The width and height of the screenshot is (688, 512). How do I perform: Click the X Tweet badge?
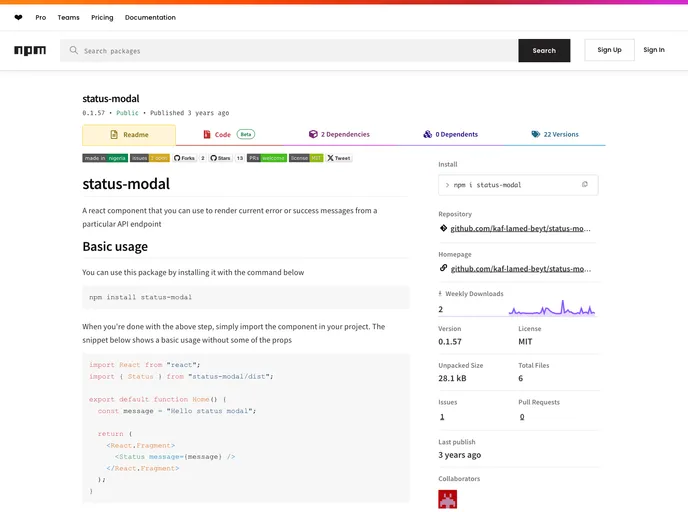pyautogui.click(x=339, y=158)
